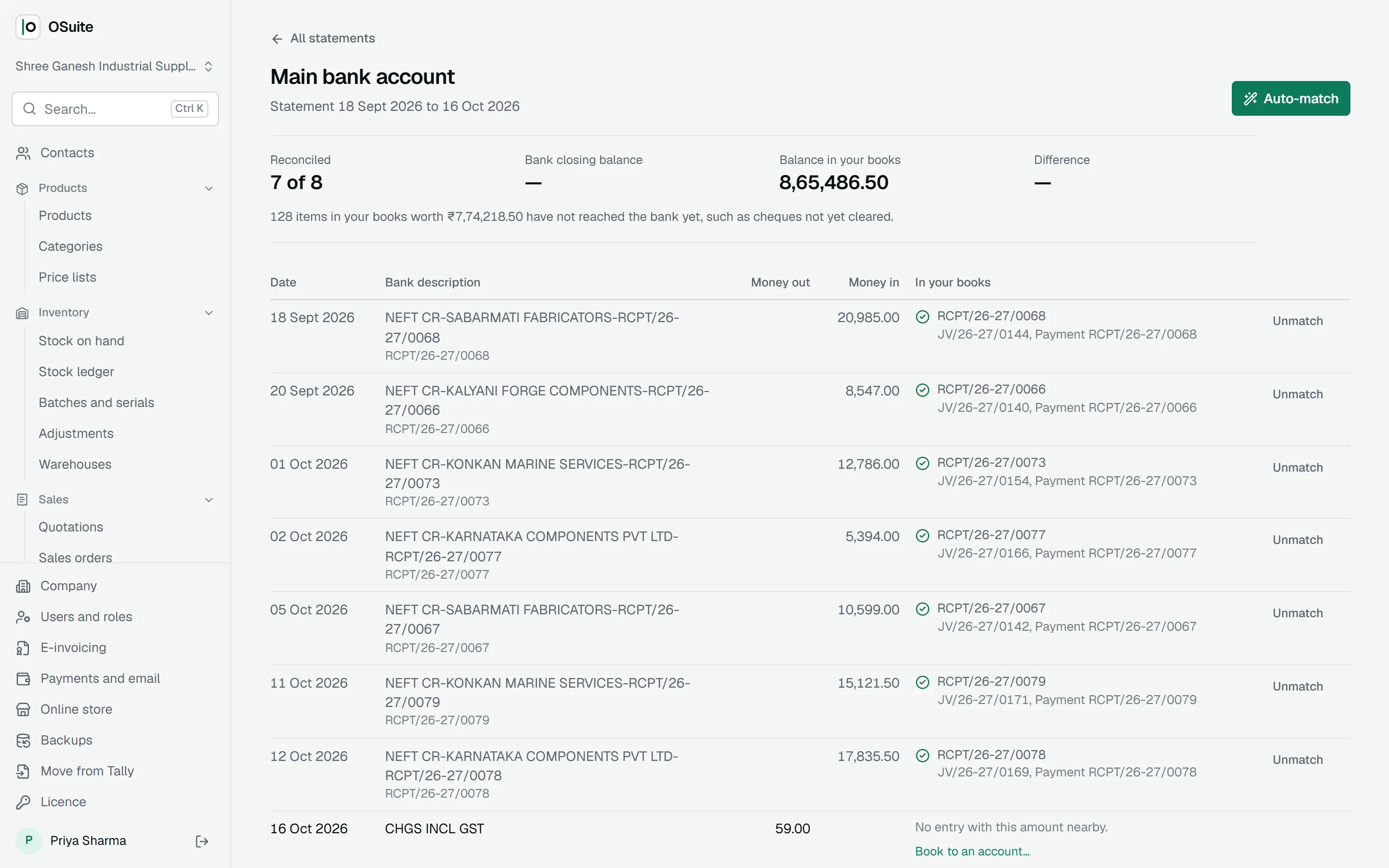Click Book to an account link
The height and width of the screenshot is (868, 1389).
[972, 852]
